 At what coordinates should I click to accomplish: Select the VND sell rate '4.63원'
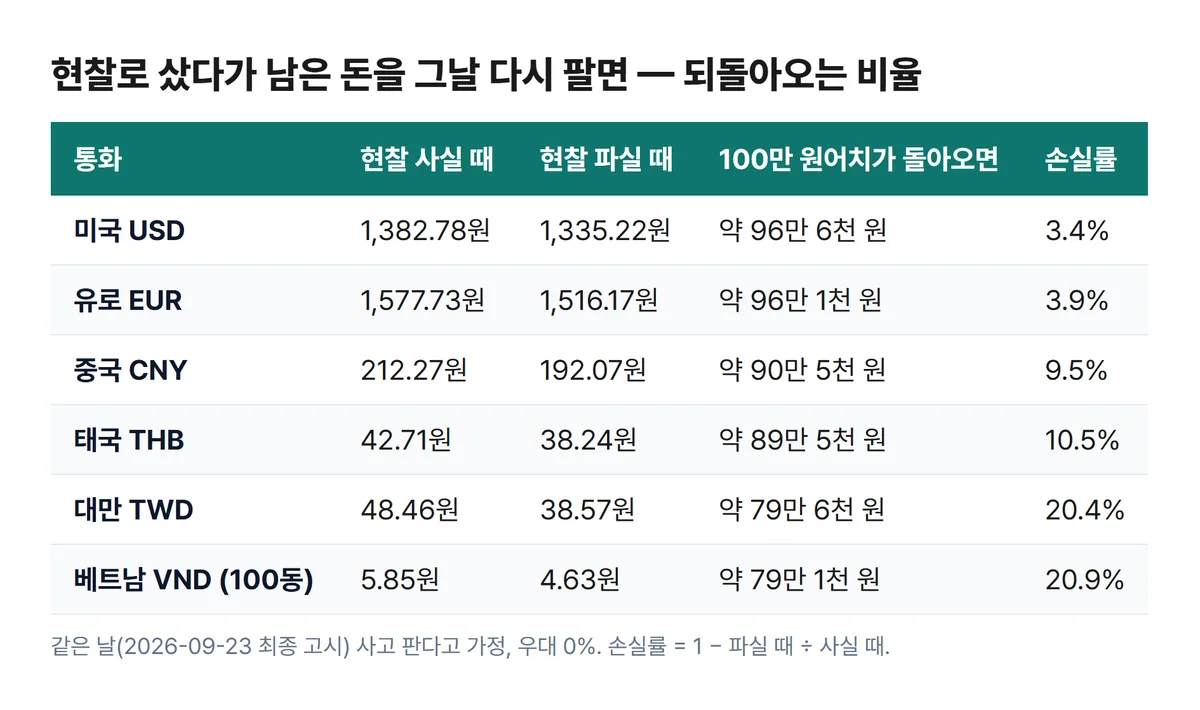coord(579,580)
